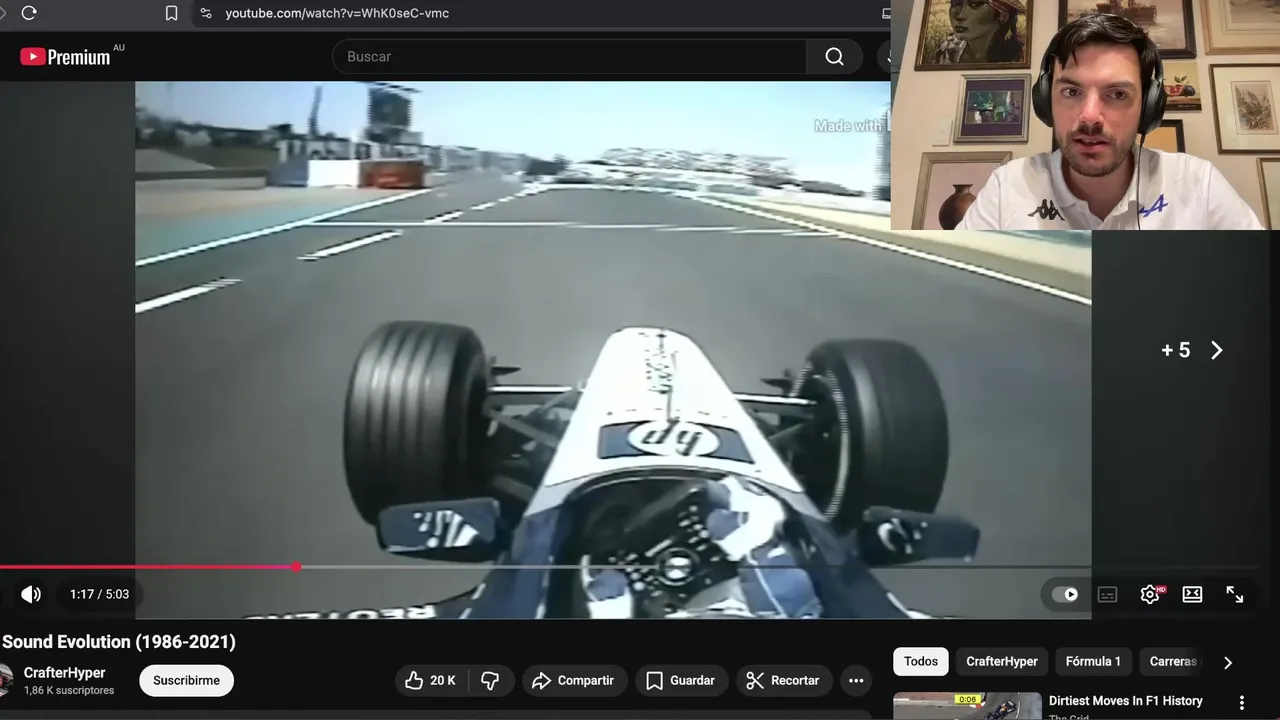This screenshot has width=1280, height=720.
Task: Select the Carreras filter chip
Action: tap(1173, 661)
